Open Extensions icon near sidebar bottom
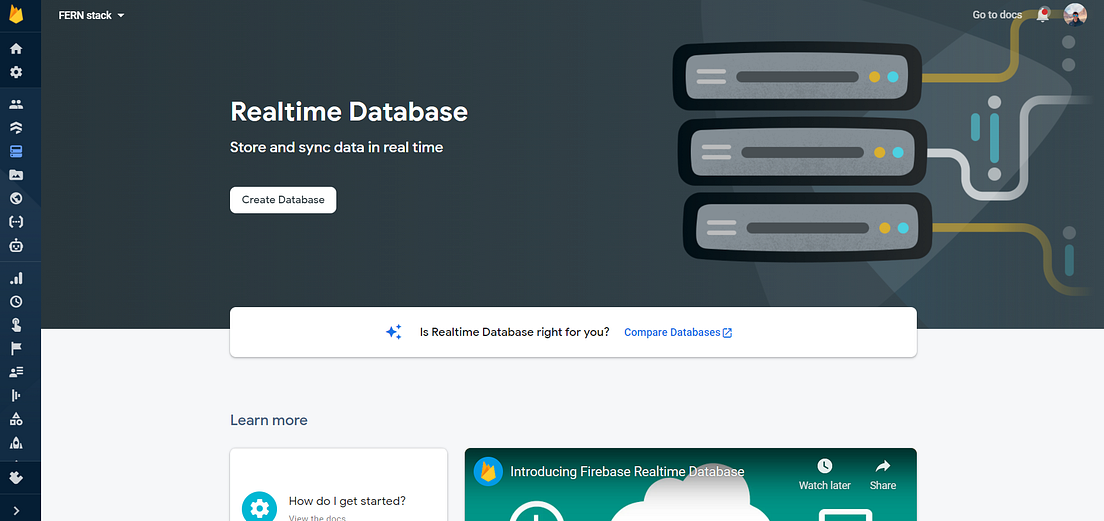This screenshot has width=1104, height=521. tap(15, 477)
